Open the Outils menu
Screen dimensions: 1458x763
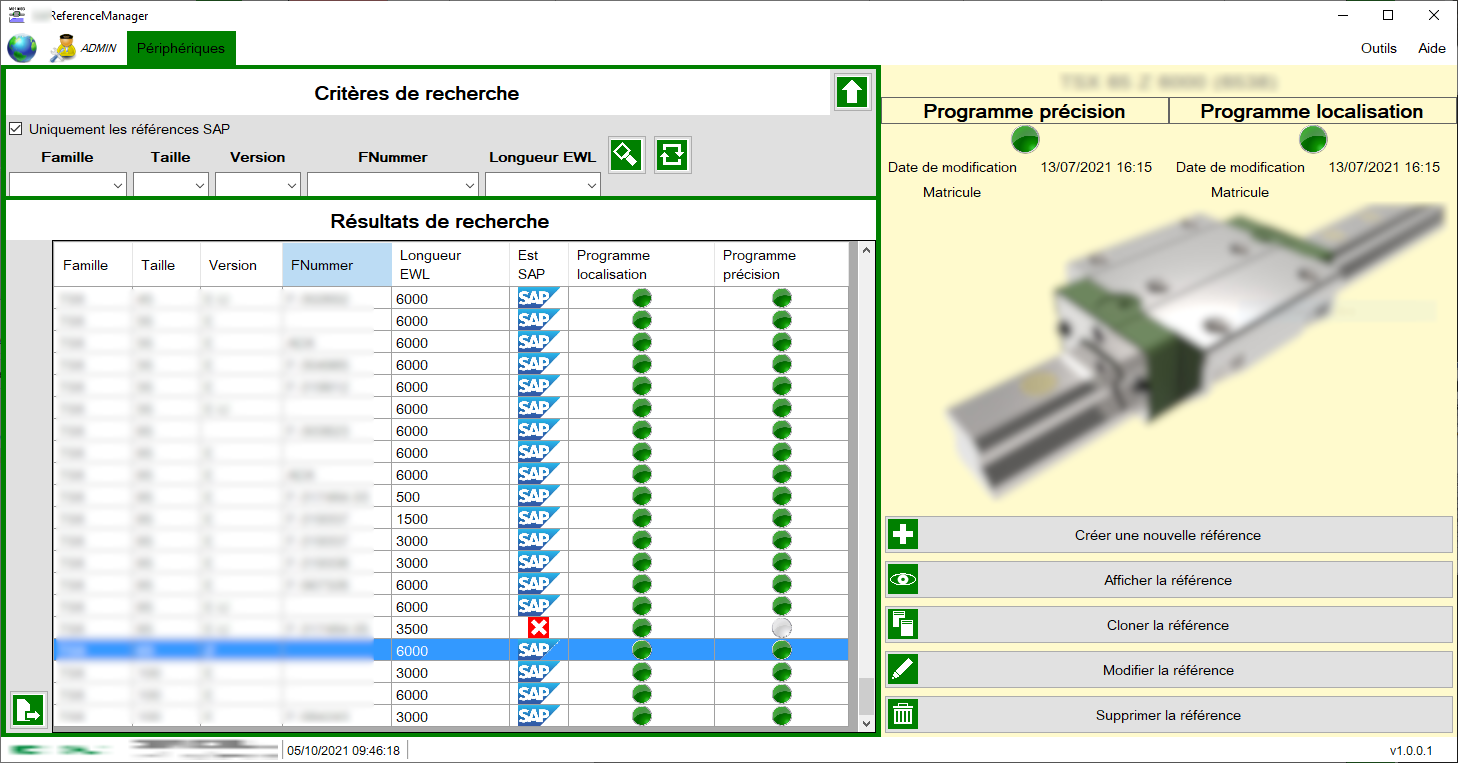click(1378, 47)
